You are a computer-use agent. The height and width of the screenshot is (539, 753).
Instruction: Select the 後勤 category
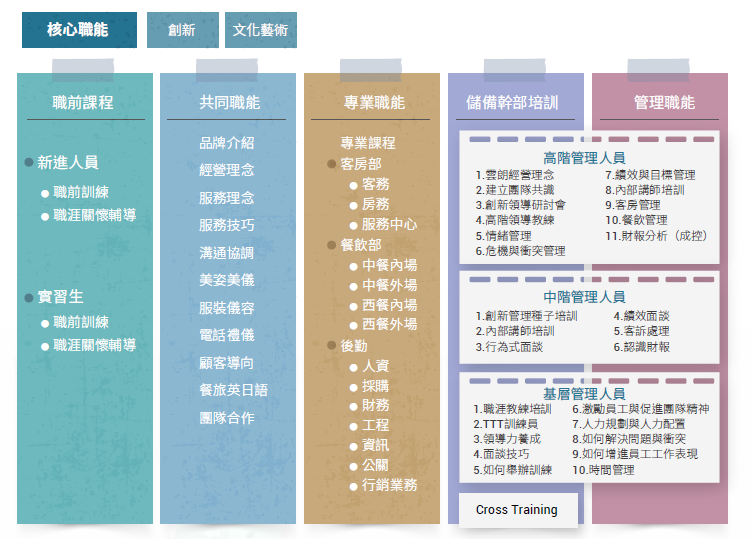(x=354, y=345)
